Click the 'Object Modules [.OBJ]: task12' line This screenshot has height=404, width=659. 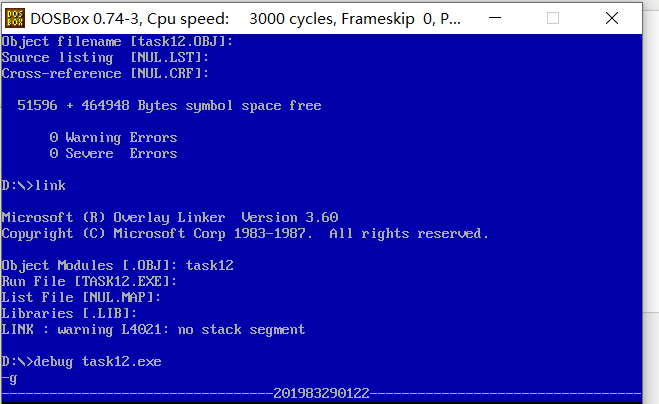coord(117,266)
